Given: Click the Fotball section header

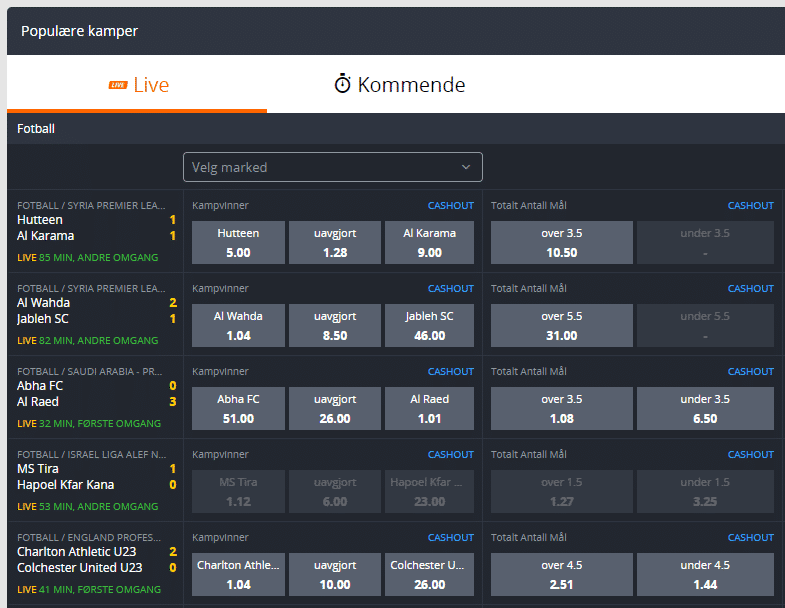Looking at the screenshot, I should point(36,129).
